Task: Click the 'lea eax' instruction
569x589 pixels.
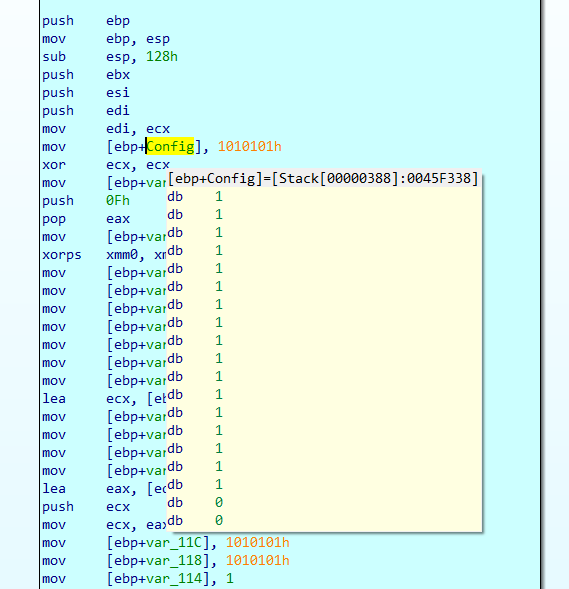Action: tap(104, 489)
